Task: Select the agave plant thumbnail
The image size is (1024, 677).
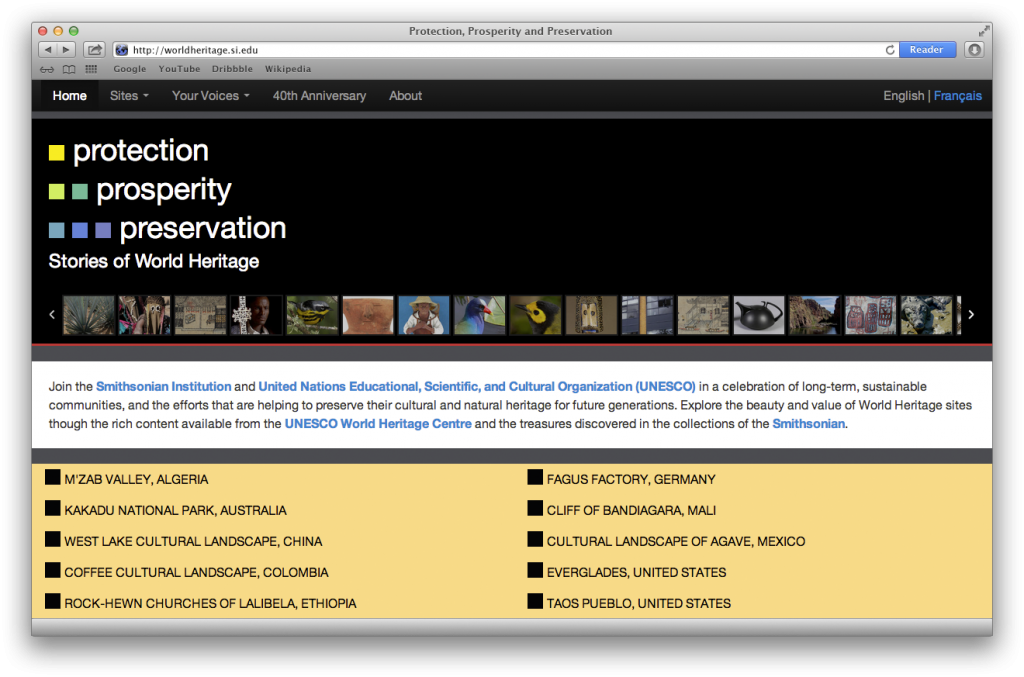Action: (89, 315)
